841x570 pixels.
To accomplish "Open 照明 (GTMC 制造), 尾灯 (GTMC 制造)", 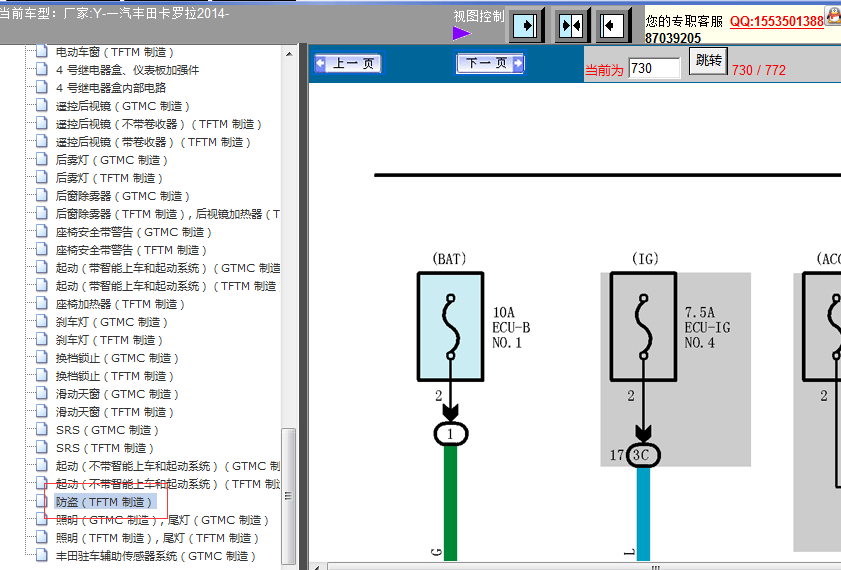I will click(x=162, y=521).
